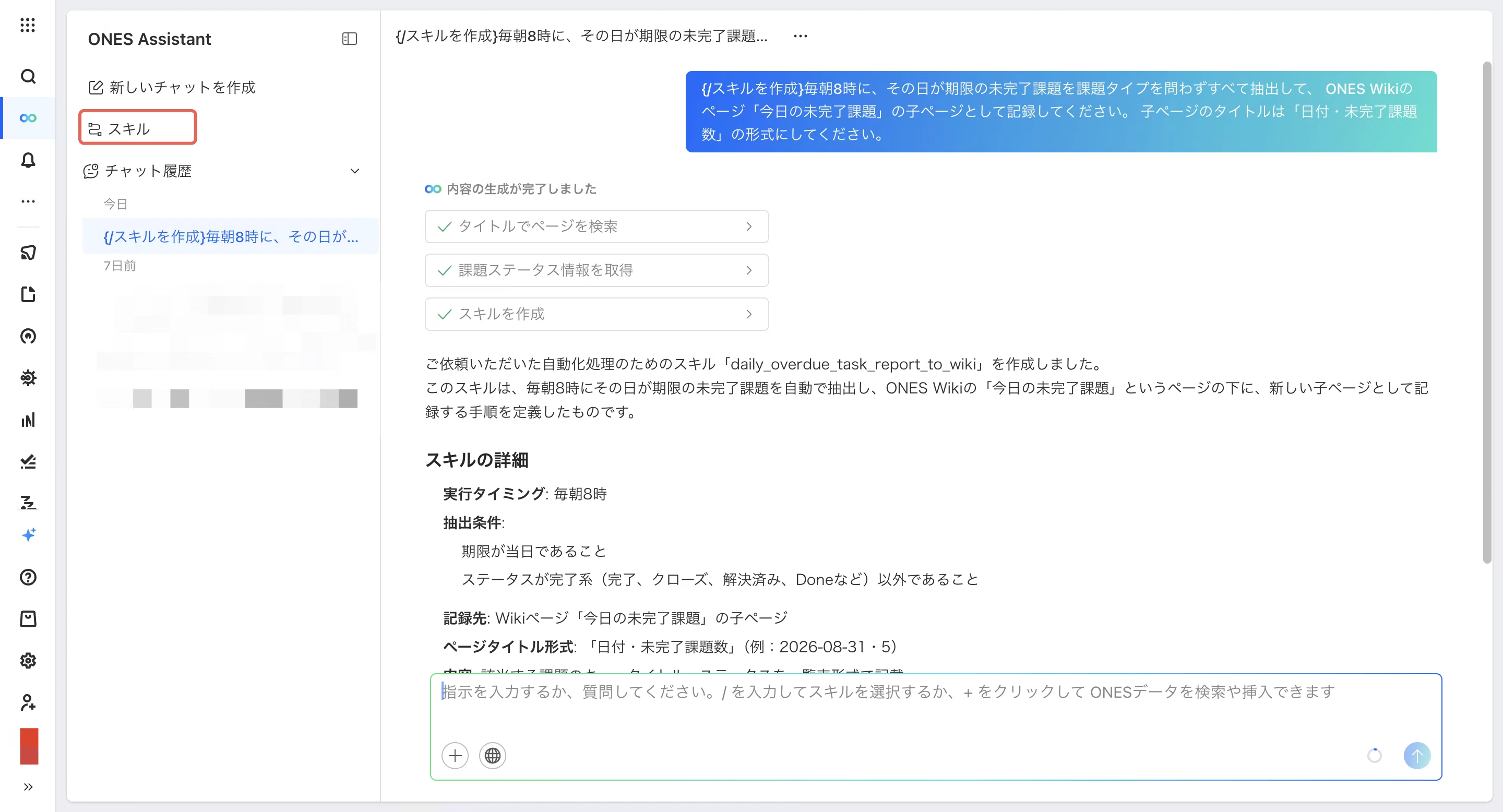Select today's chat {/スキルを作成}毎朝8時に
Screen dimensions: 1503x812
point(231,236)
